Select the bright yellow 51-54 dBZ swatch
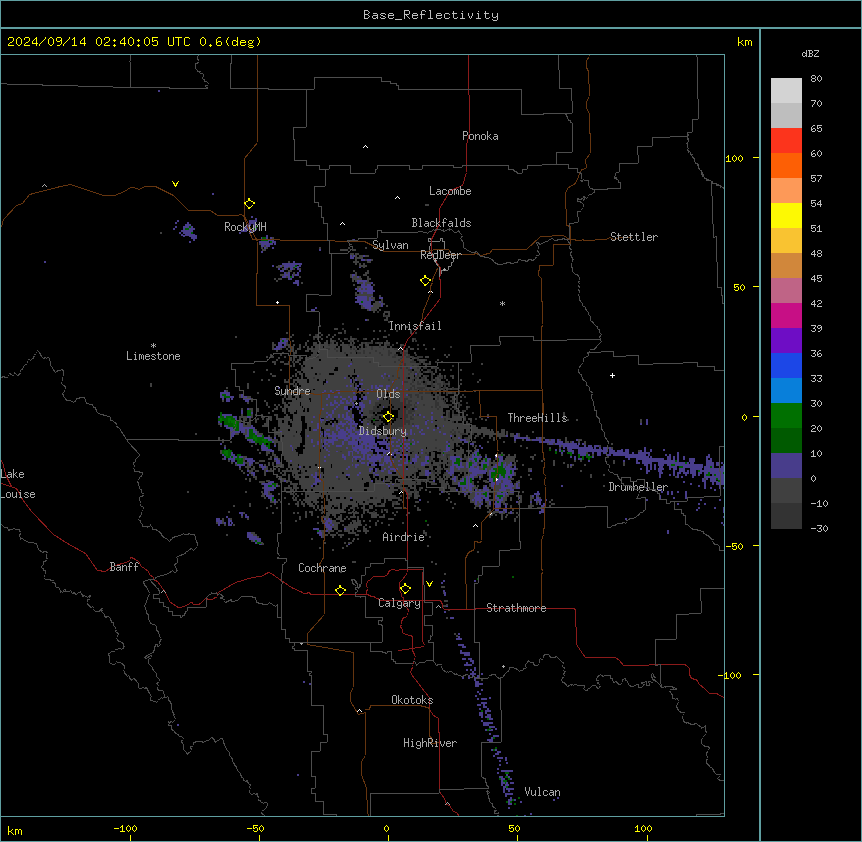Image resolution: width=862 pixels, height=842 pixels. click(786, 215)
